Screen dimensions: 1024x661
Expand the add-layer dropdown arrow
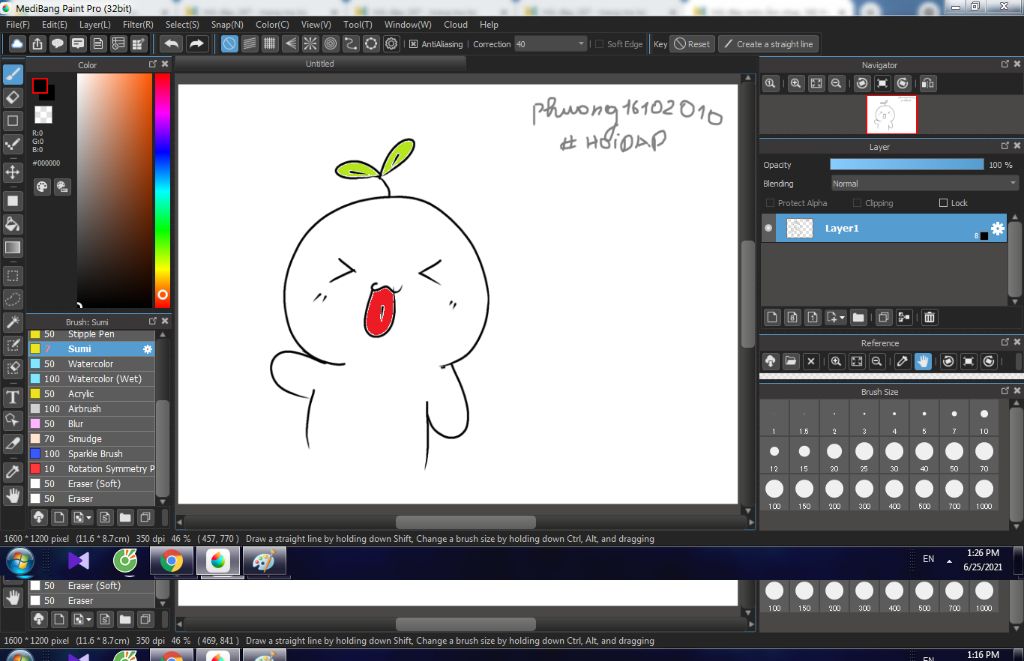842,317
